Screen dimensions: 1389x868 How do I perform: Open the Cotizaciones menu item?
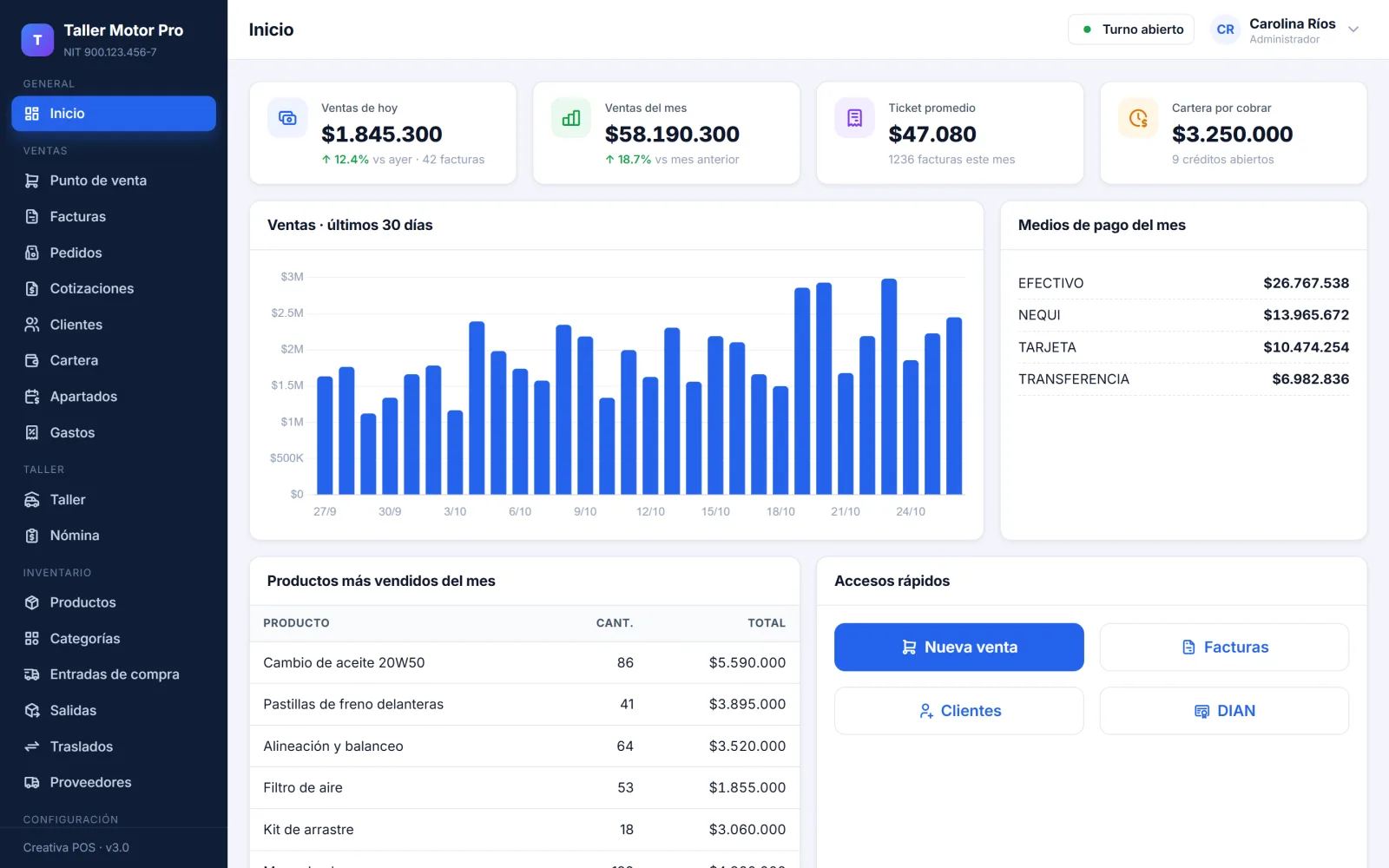(x=114, y=289)
